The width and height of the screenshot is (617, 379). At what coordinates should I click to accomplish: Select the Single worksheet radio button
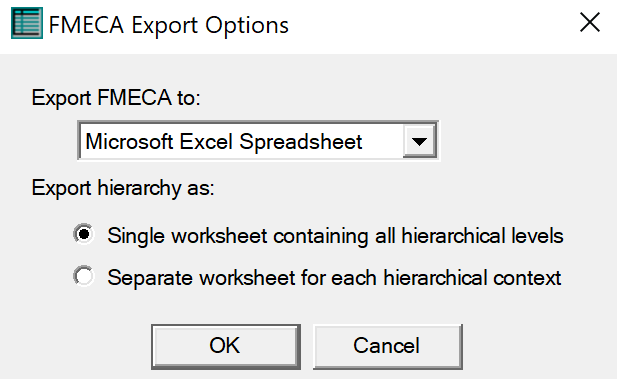(x=83, y=234)
